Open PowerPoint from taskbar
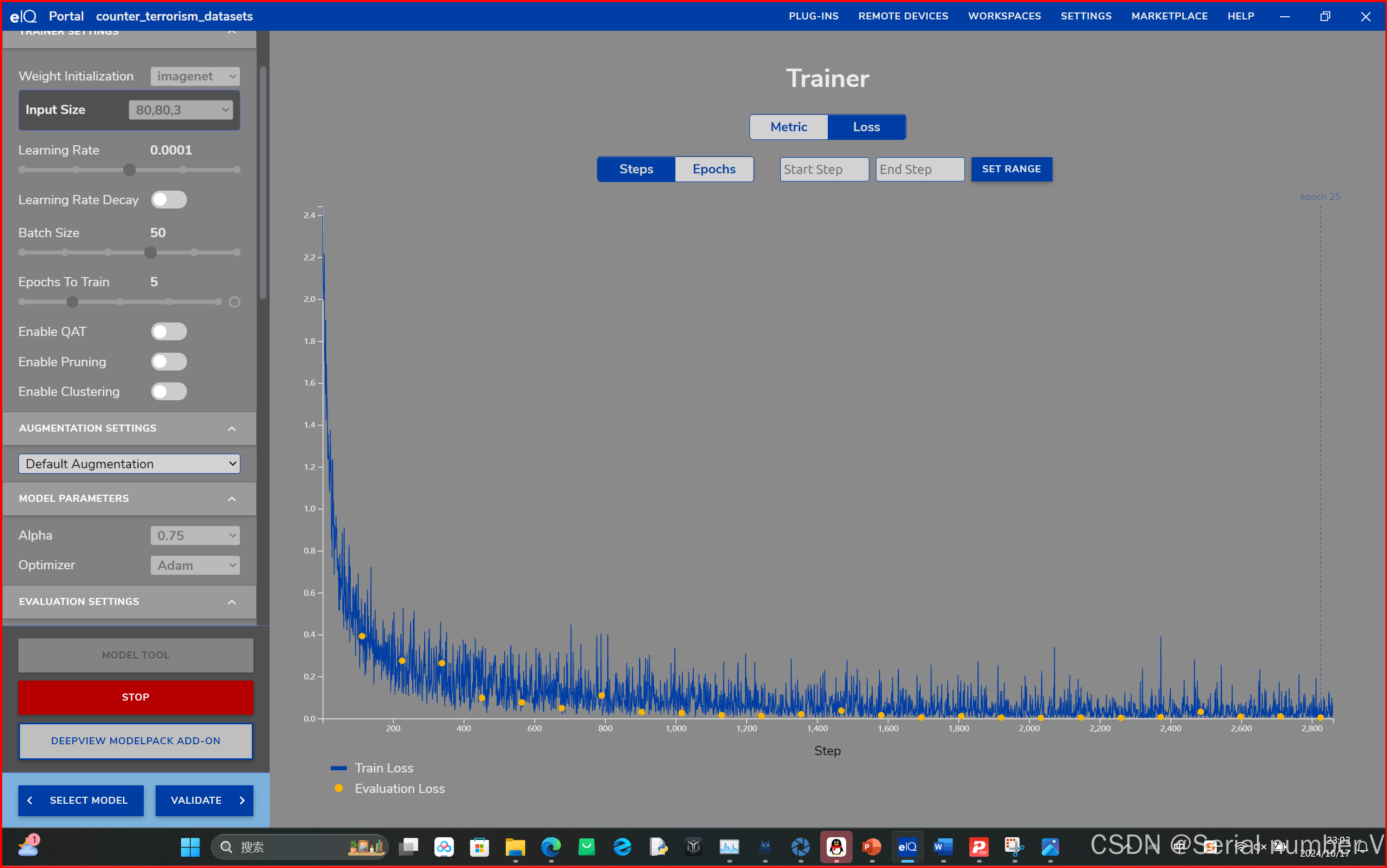The width and height of the screenshot is (1387, 868). coord(872,847)
